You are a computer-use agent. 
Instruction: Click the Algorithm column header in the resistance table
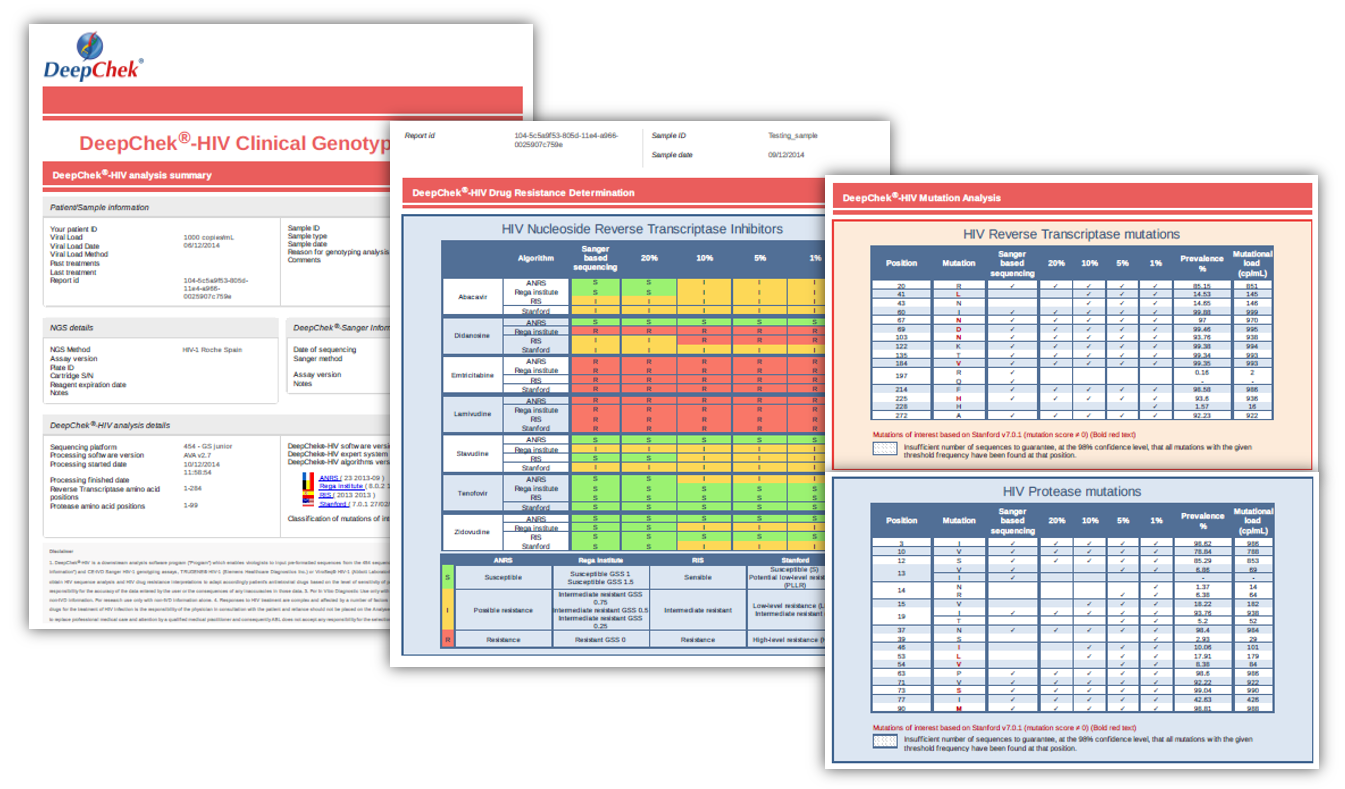pos(536,257)
